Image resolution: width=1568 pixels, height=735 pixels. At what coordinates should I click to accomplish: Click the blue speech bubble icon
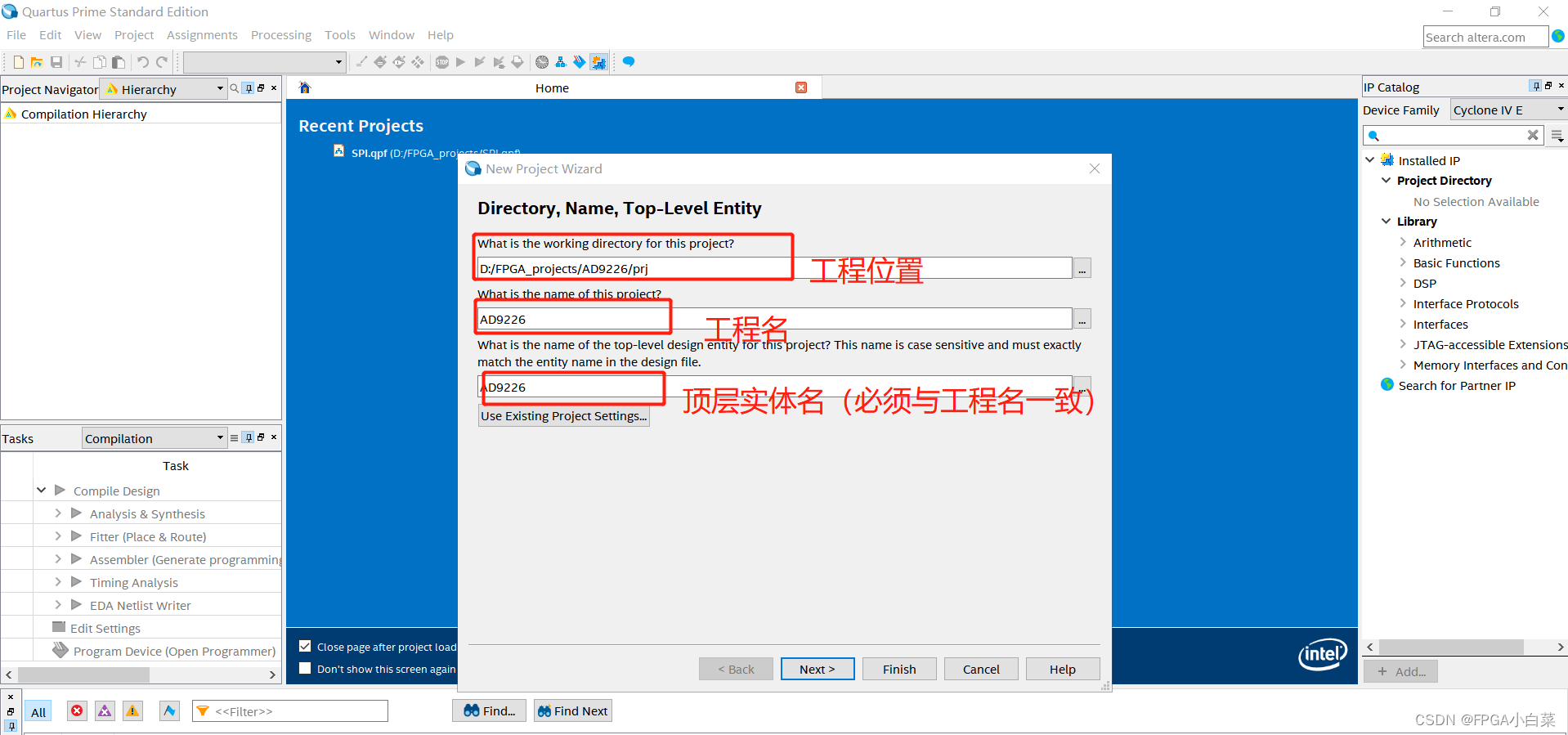[628, 62]
